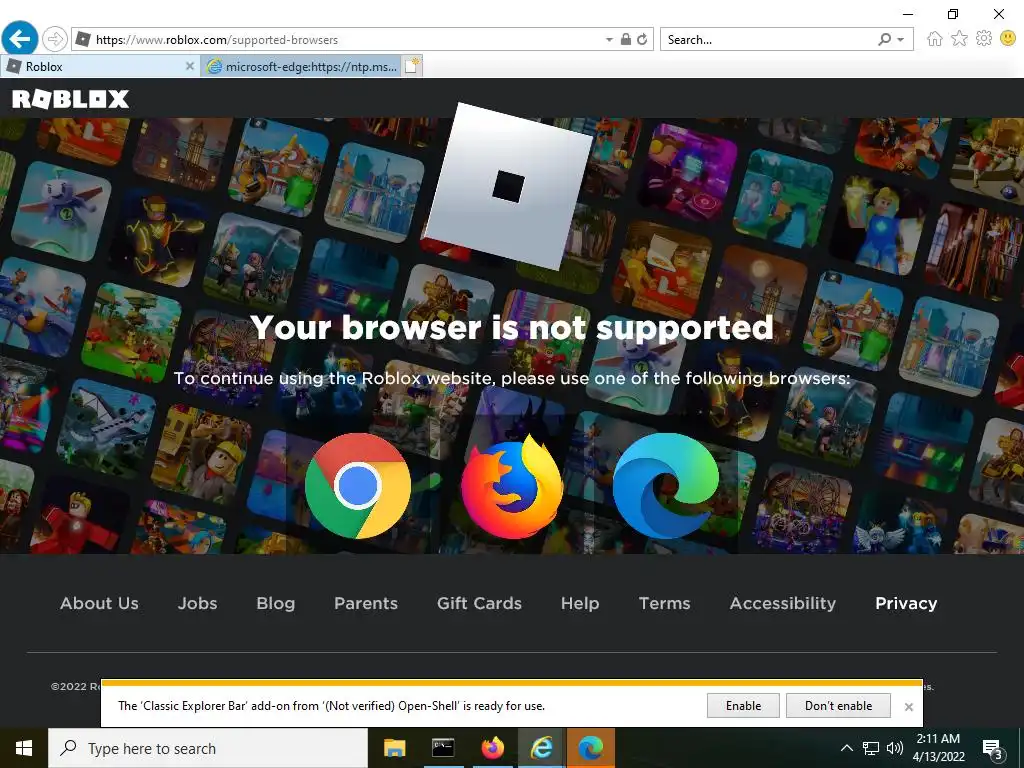Image resolution: width=1024 pixels, height=768 pixels.
Task: Open File Explorer from the taskbar
Action: 394,748
